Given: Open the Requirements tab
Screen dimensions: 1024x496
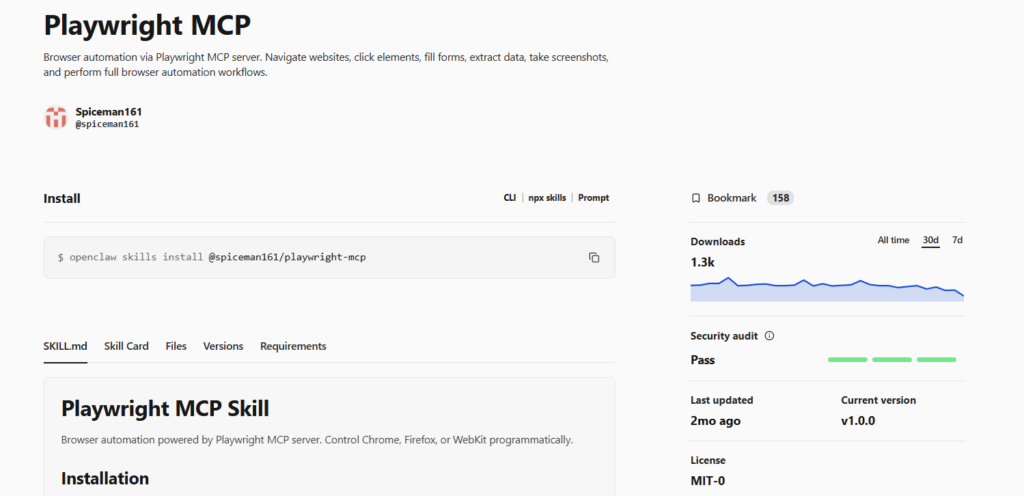Looking at the screenshot, I should click(293, 346).
